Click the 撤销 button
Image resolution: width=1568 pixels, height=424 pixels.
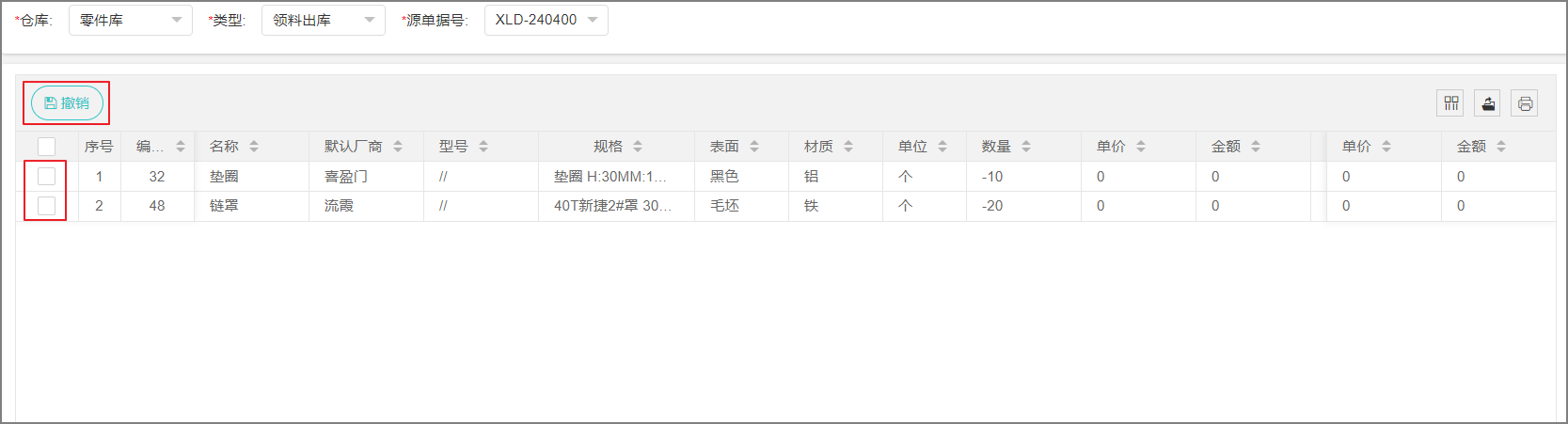tap(67, 103)
